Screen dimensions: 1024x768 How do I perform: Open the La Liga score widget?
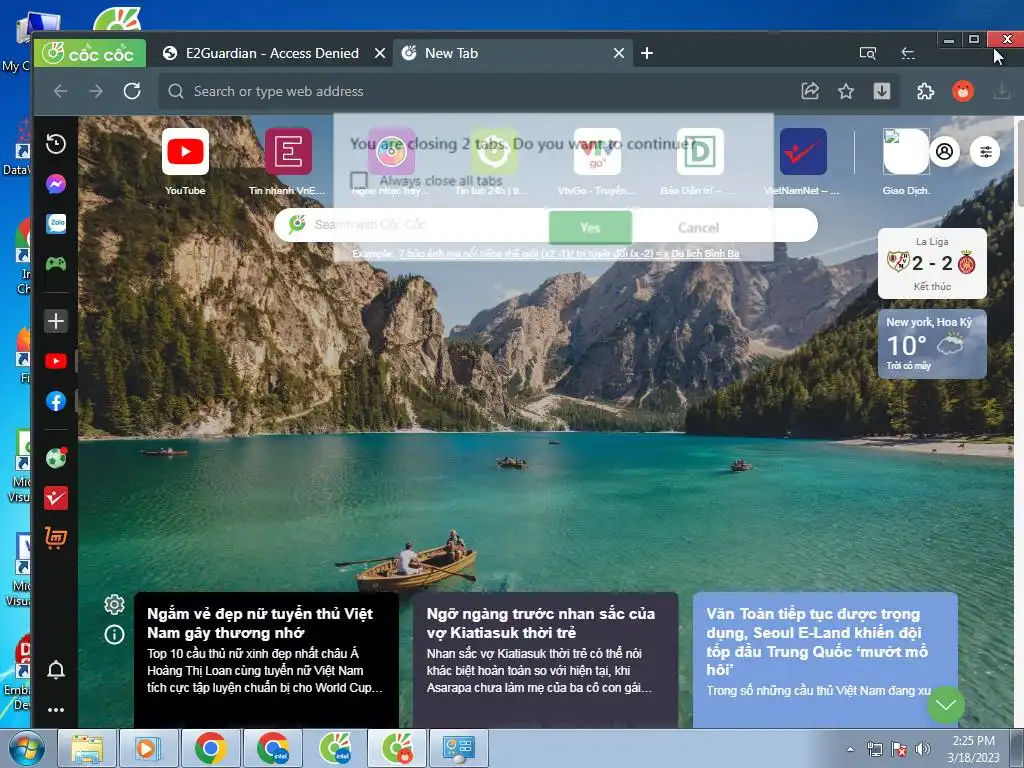click(x=932, y=263)
